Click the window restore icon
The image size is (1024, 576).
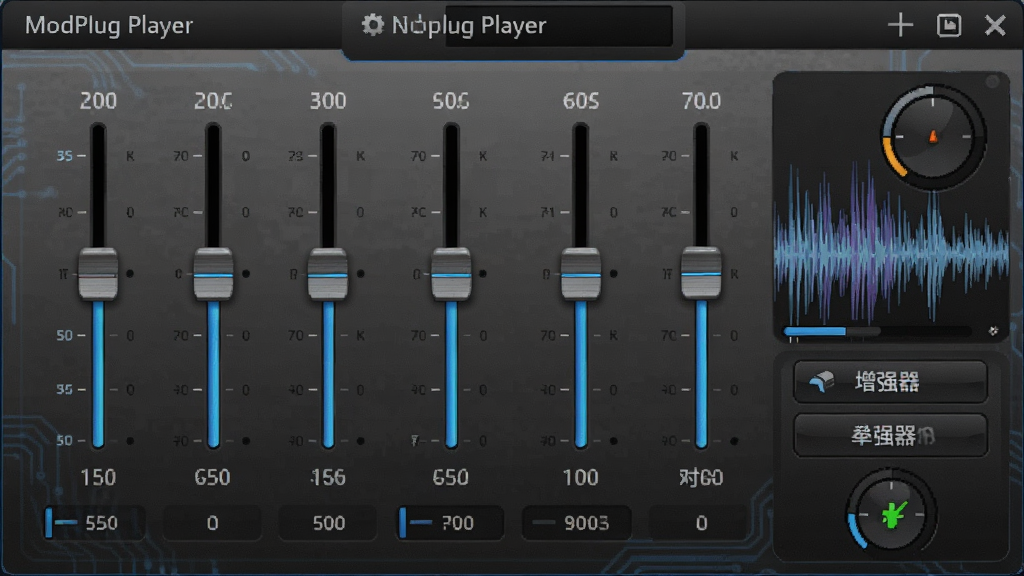pyautogui.click(x=948, y=25)
